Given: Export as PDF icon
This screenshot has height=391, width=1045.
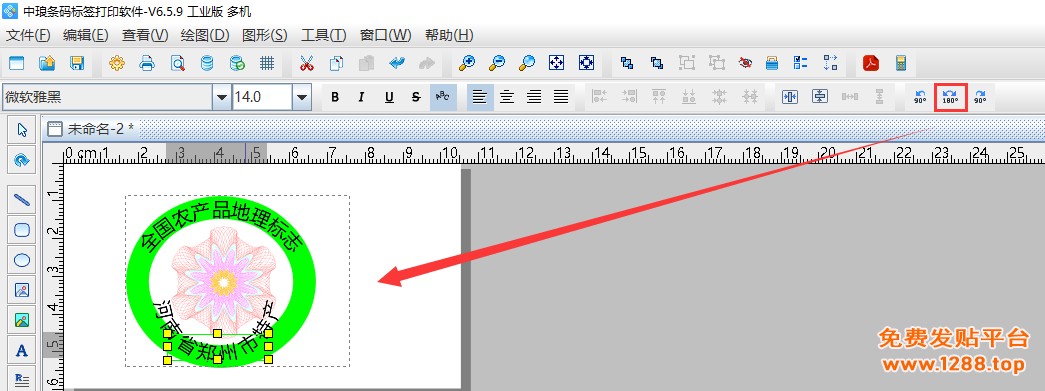Looking at the screenshot, I should [x=871, y=63].
